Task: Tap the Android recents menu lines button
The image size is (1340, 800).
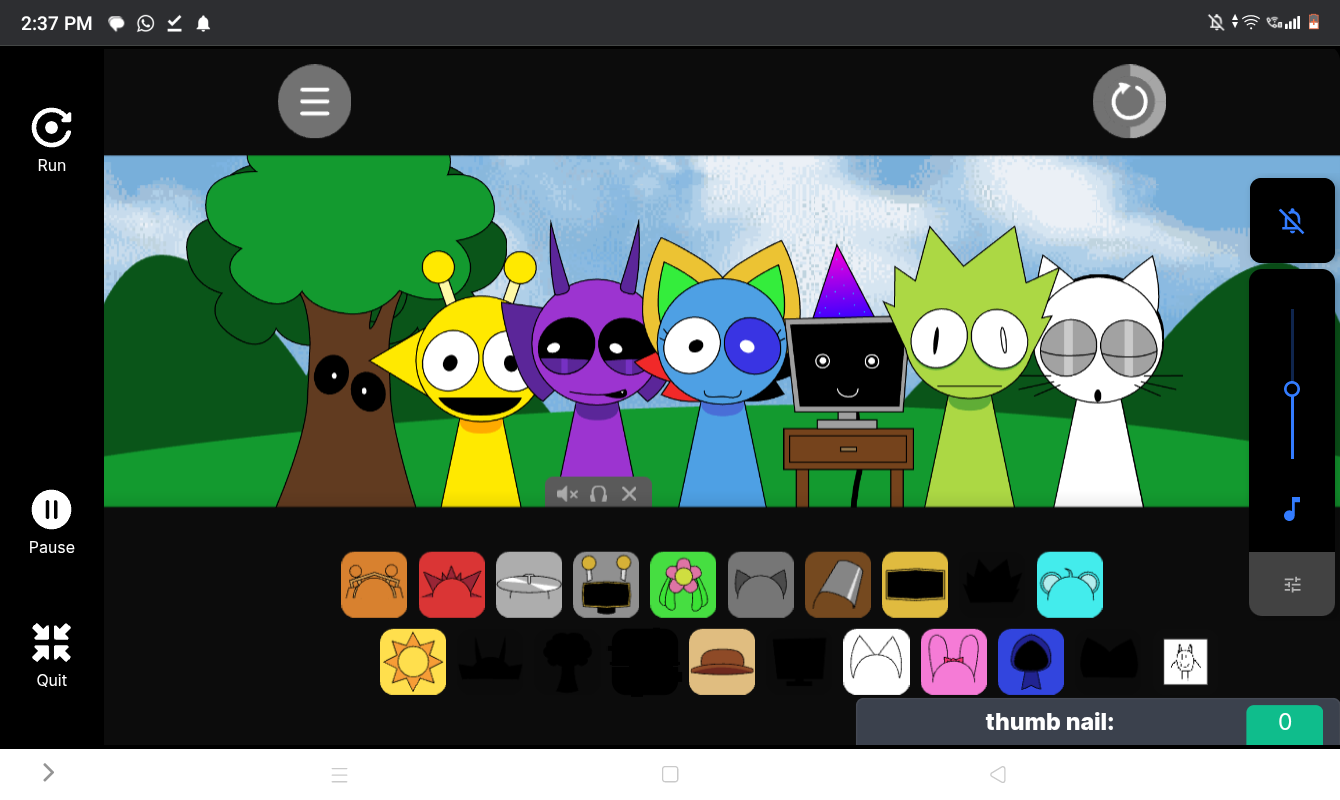Action: 339,774
